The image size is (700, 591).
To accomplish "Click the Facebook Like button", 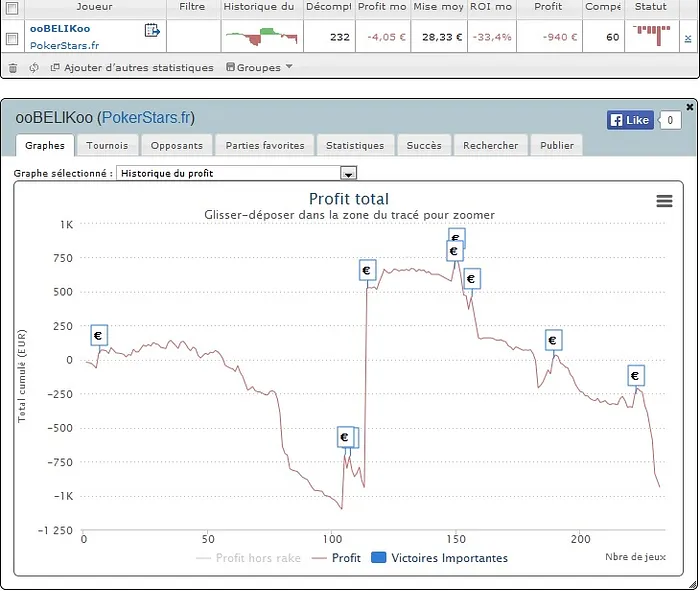I will pyautogui.click(x=629, y=120).
